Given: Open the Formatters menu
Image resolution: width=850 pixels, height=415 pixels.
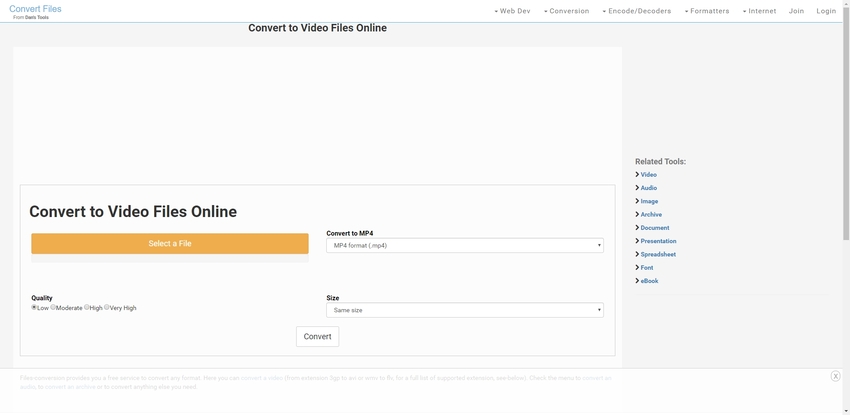Looking at the screenshot, I should [x=707, y=11].
